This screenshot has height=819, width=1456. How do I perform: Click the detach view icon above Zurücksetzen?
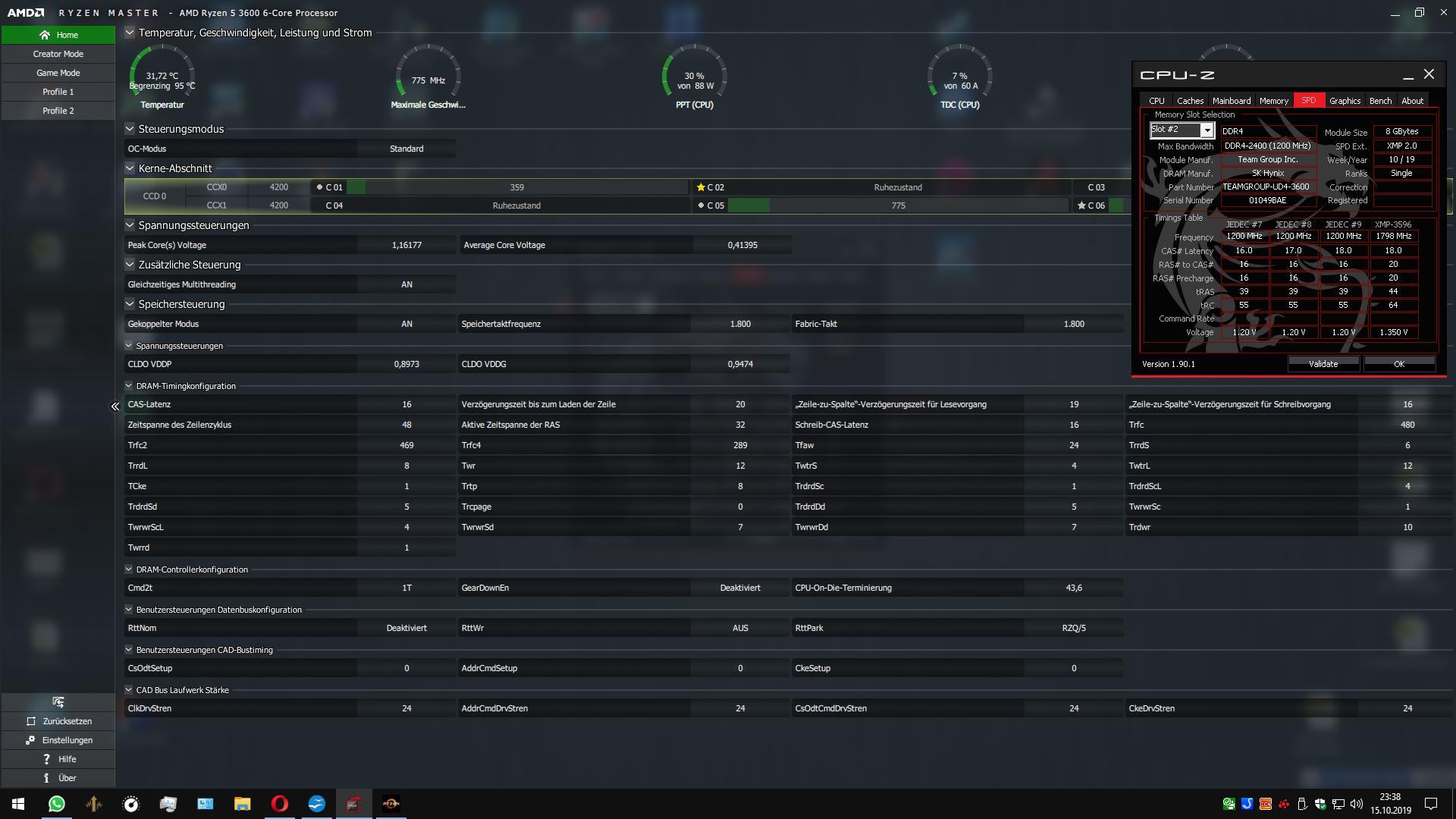point(58,702)
